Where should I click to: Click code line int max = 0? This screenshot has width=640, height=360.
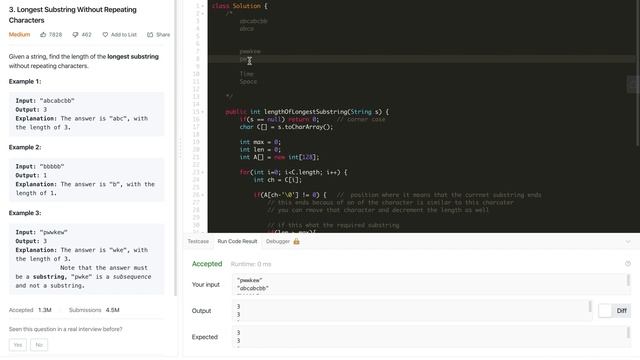(260, 142)
